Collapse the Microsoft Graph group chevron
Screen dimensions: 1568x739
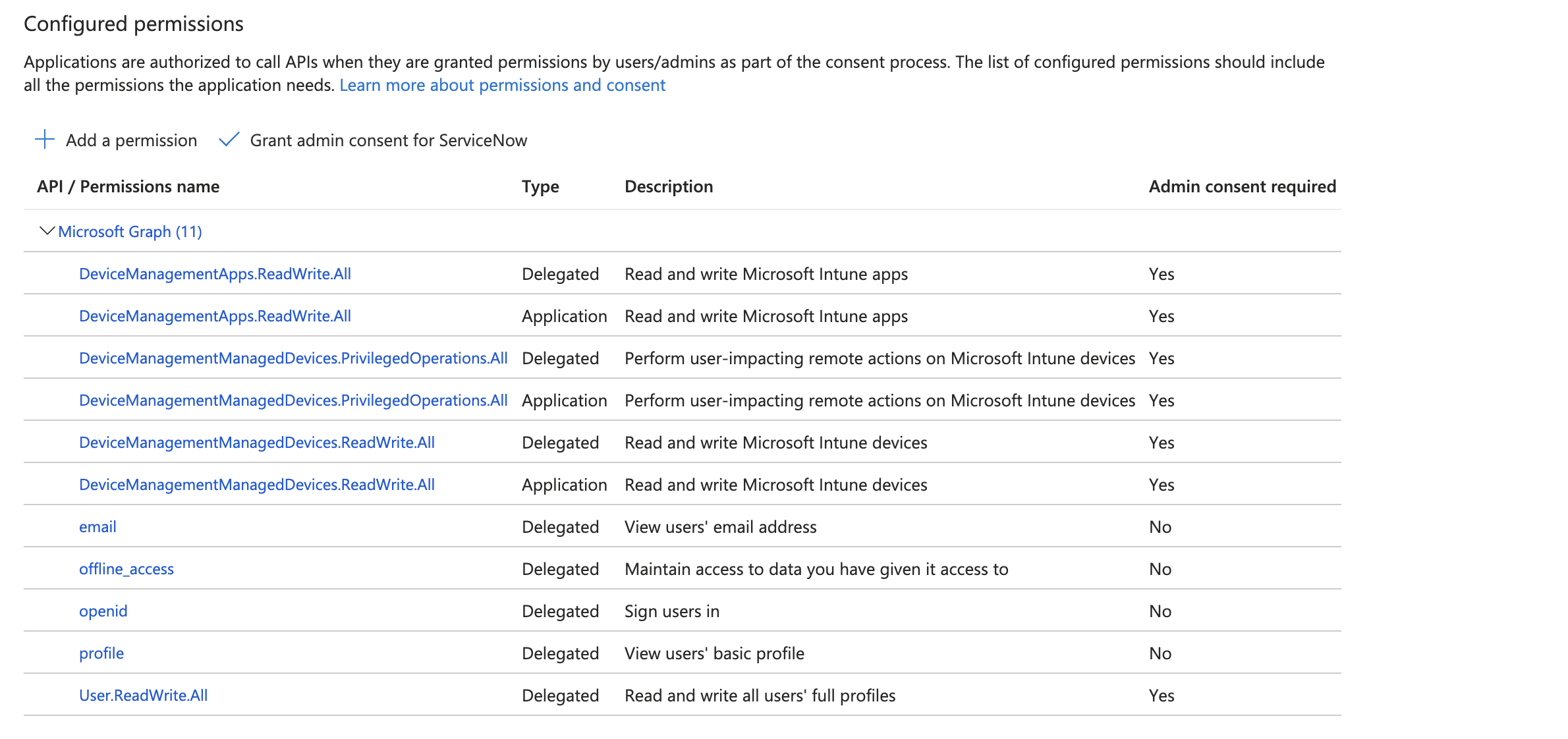pyautogui.click(x=47, y=231)
